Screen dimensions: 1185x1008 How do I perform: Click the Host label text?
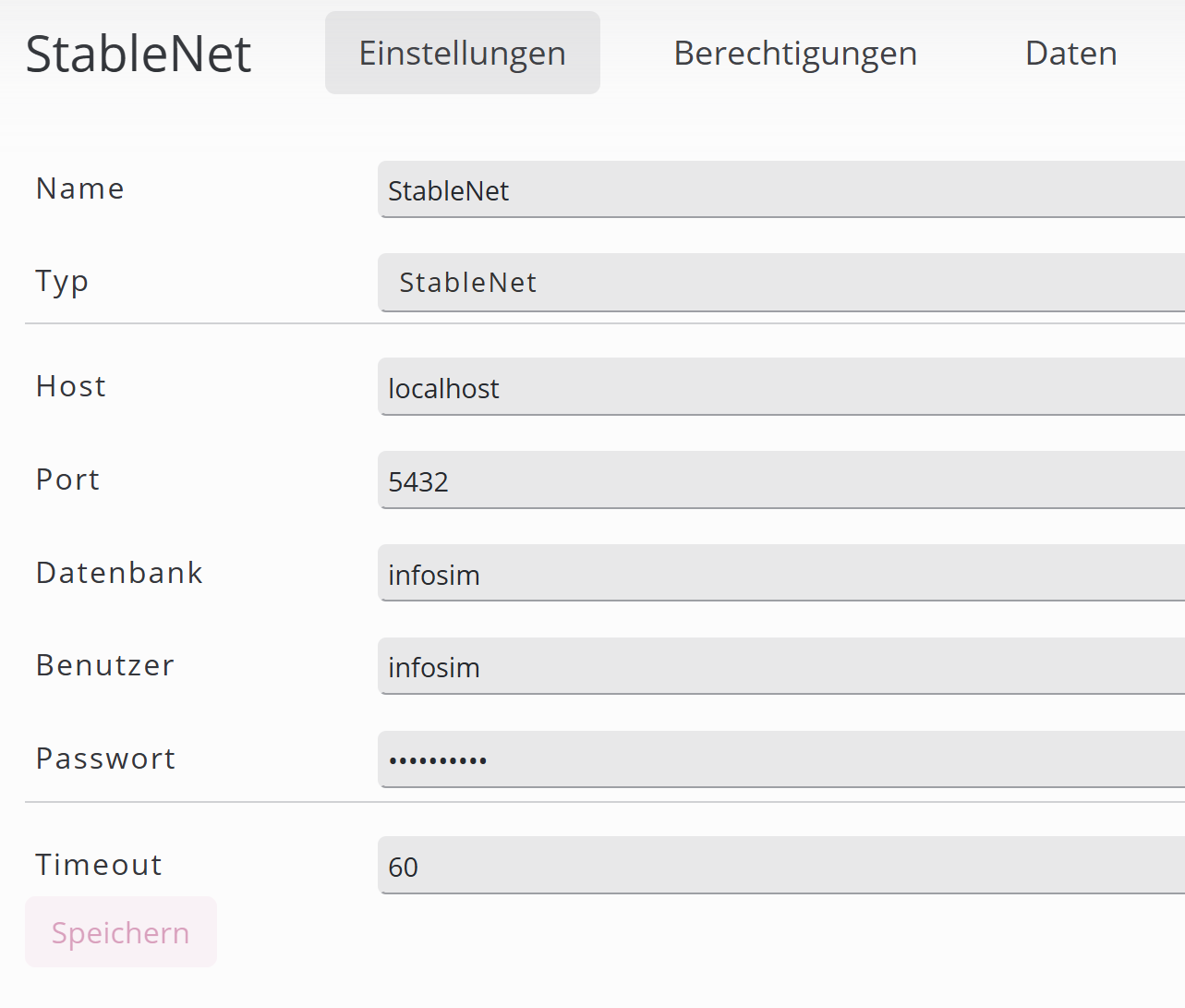71,386
